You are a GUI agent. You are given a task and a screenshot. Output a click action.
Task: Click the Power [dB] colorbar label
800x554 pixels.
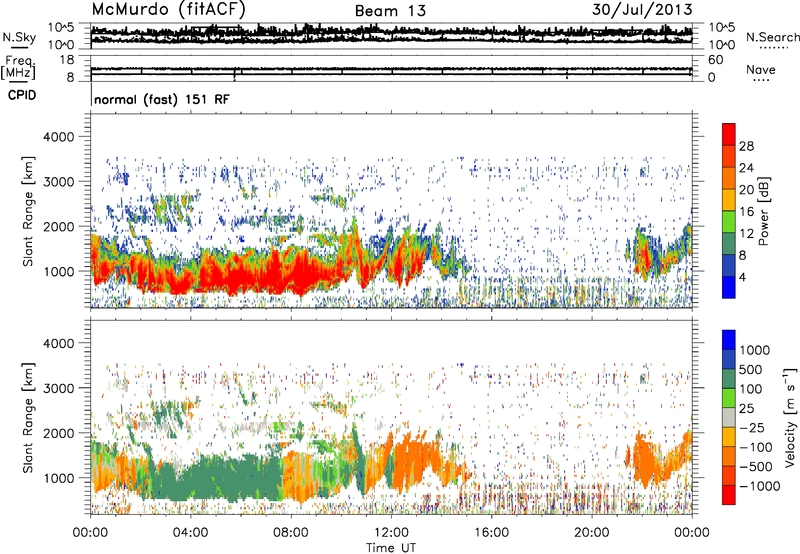click(x=763, y=211)
